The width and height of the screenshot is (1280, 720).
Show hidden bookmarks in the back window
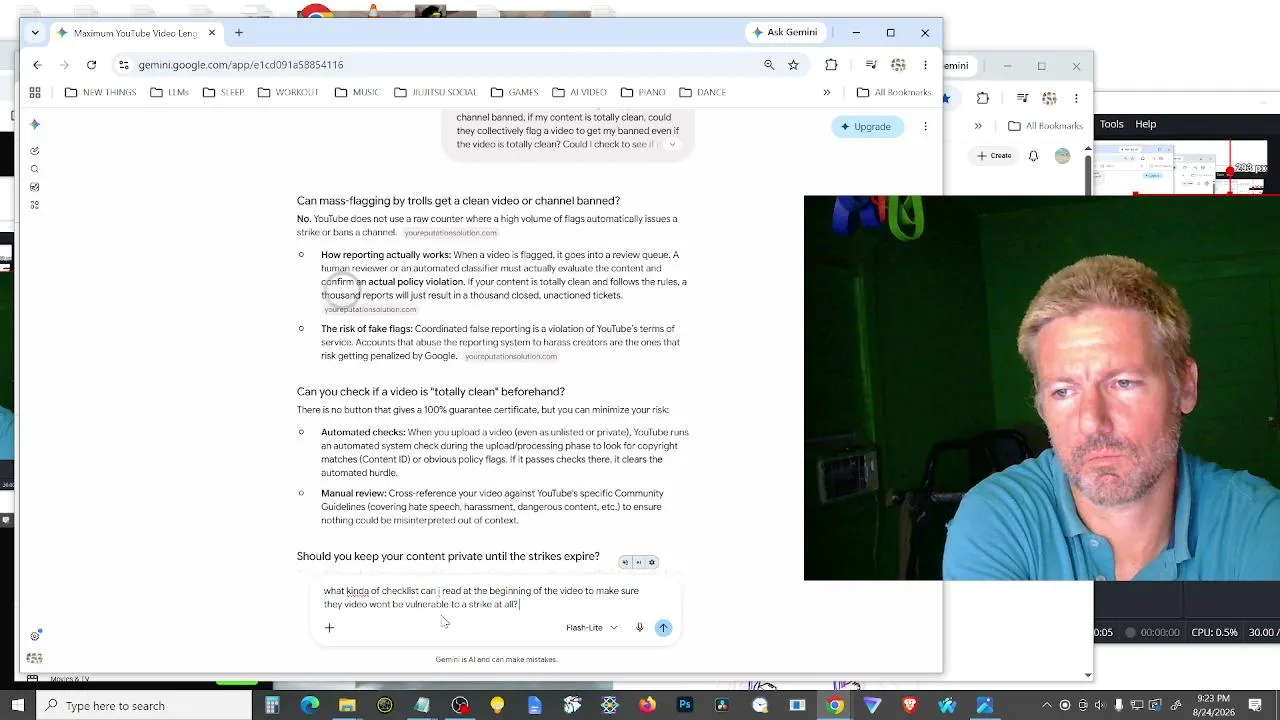pos(978,126)
